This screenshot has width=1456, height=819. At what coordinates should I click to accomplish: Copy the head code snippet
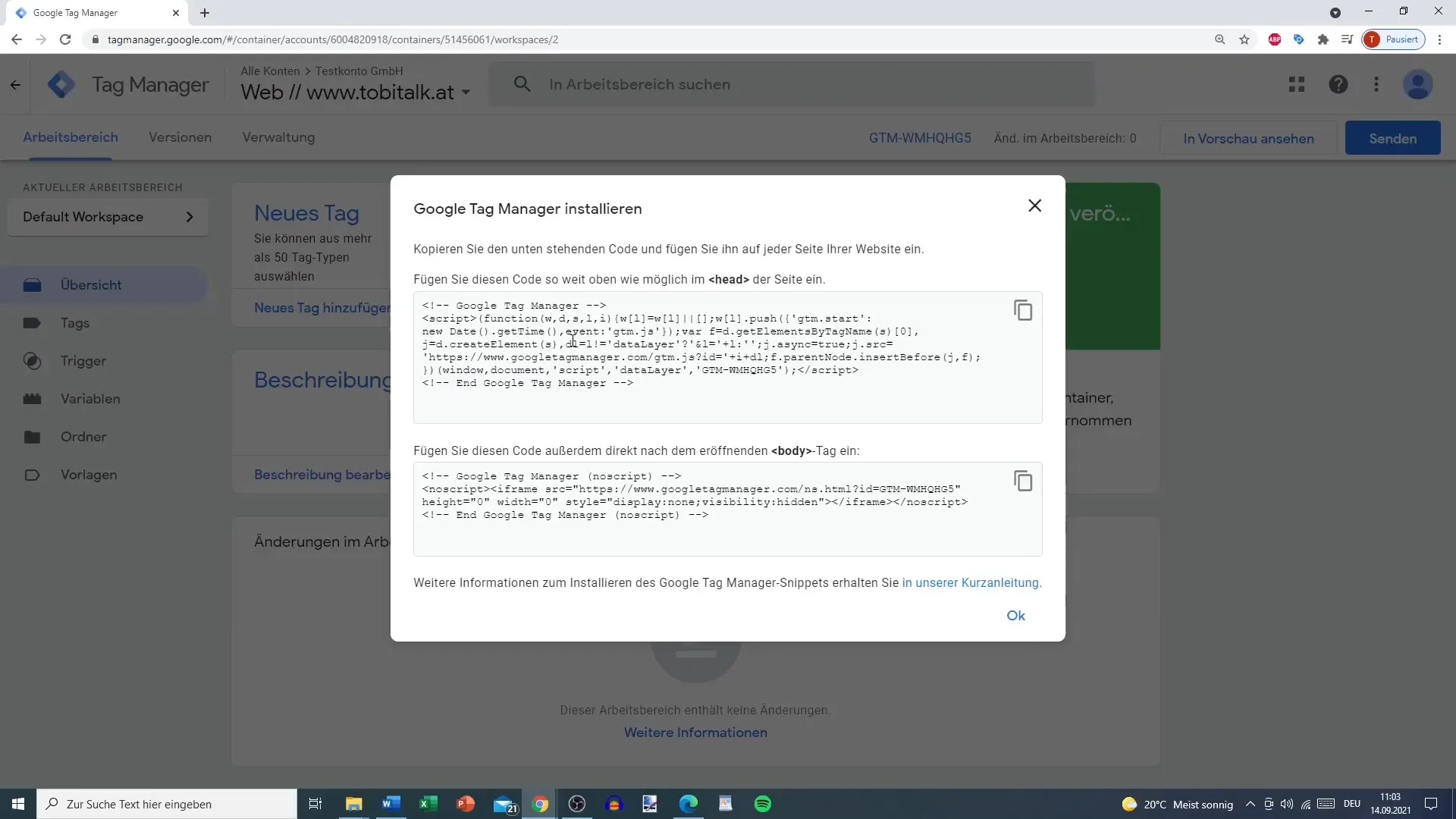point(1023,310)
